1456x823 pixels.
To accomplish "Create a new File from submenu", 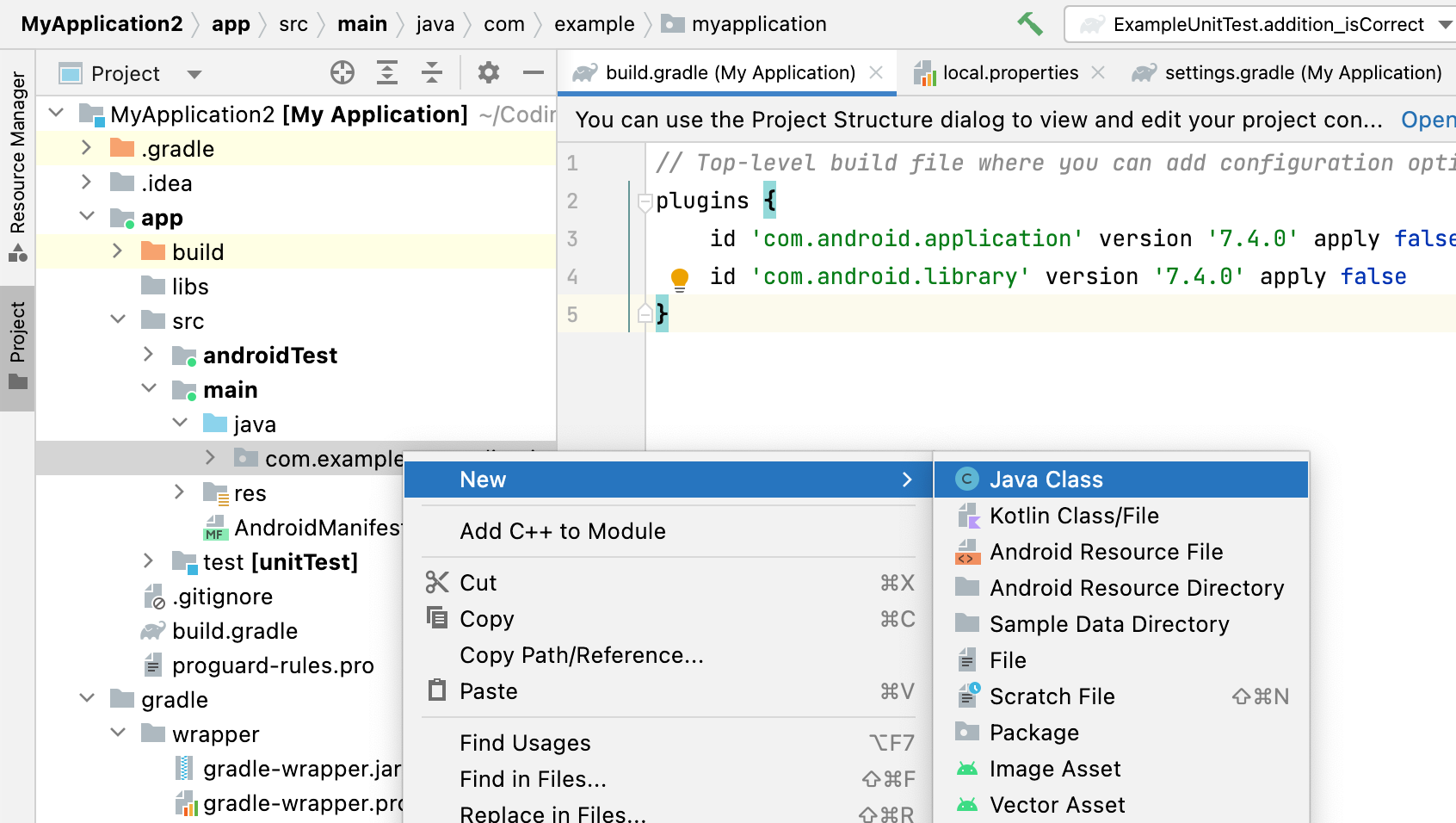I will [1121, 660].
